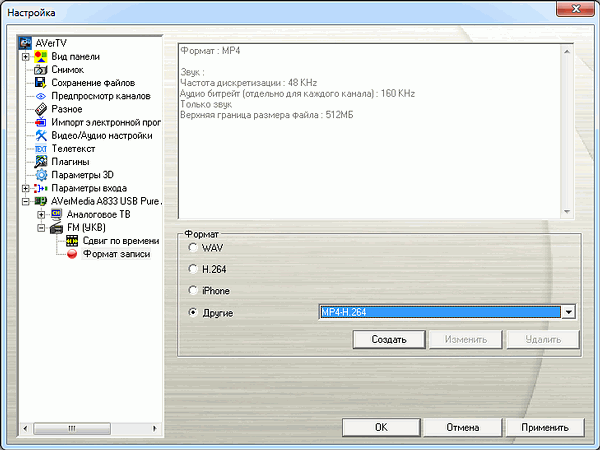Expand the Аналоговое ТВ tree node

[41, 215]
